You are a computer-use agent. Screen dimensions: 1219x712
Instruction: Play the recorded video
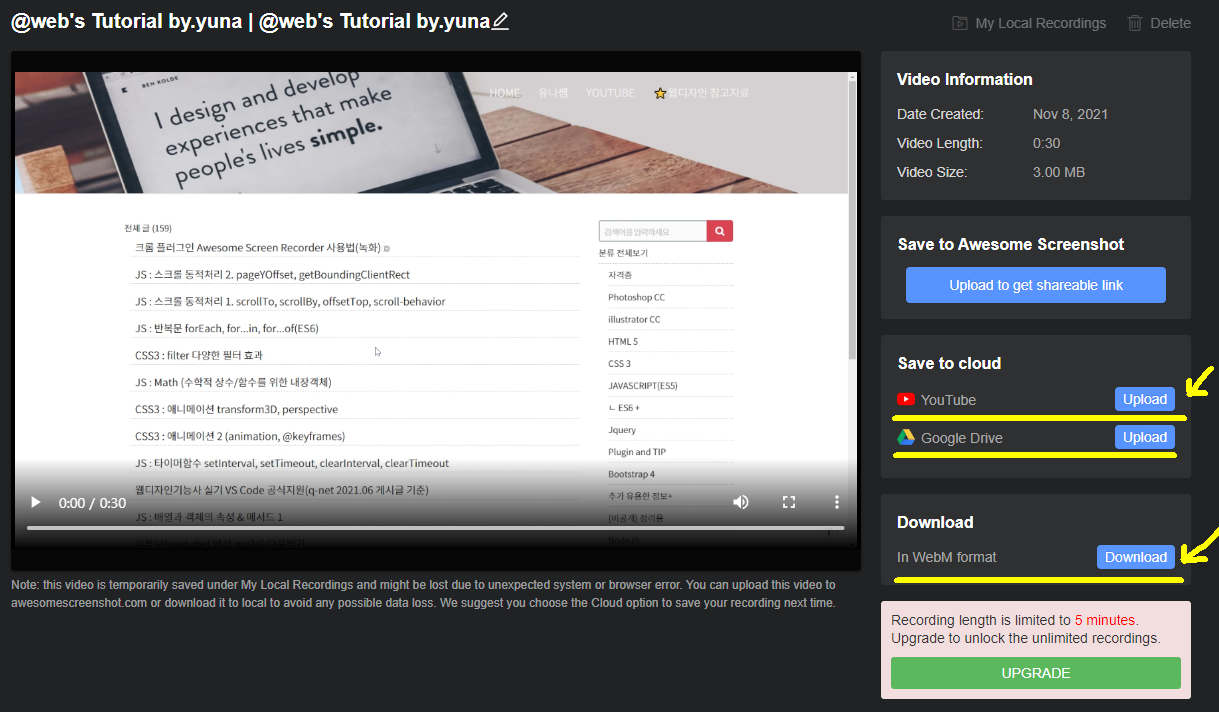coord(36,502)
